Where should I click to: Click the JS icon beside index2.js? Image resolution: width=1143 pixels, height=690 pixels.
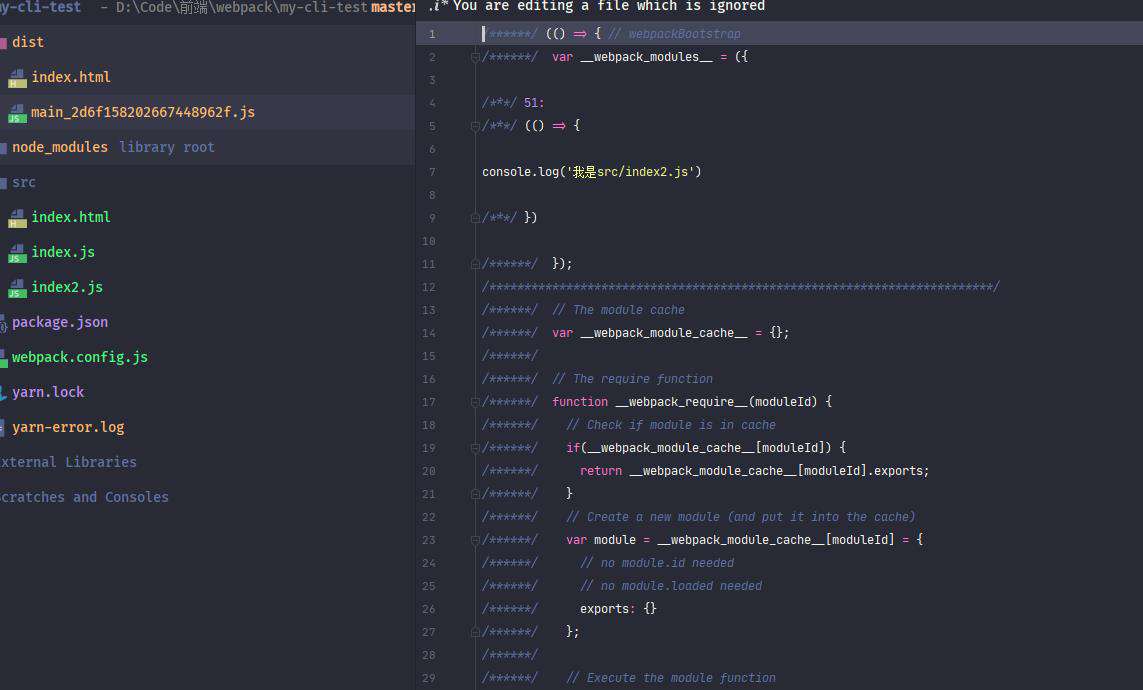click(x=17, y=288)
